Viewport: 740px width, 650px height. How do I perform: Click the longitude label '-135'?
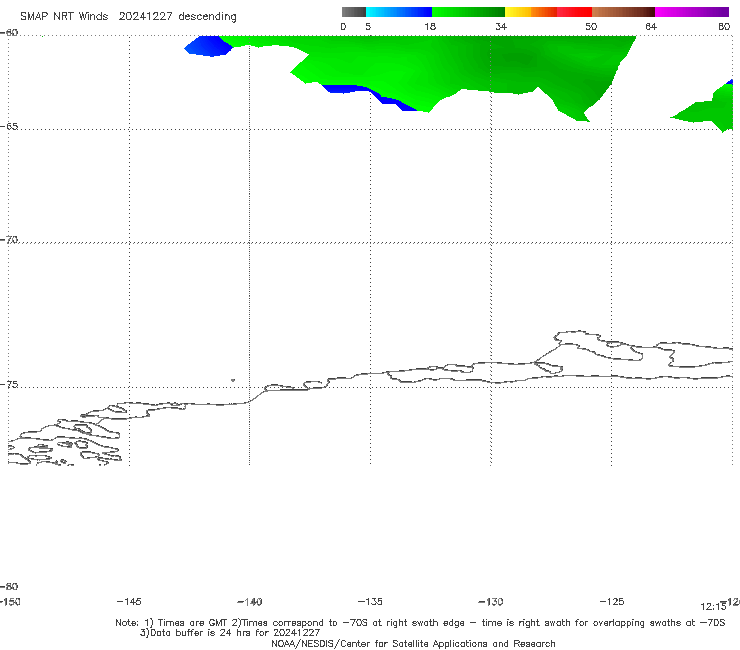[x=370, y=601]
